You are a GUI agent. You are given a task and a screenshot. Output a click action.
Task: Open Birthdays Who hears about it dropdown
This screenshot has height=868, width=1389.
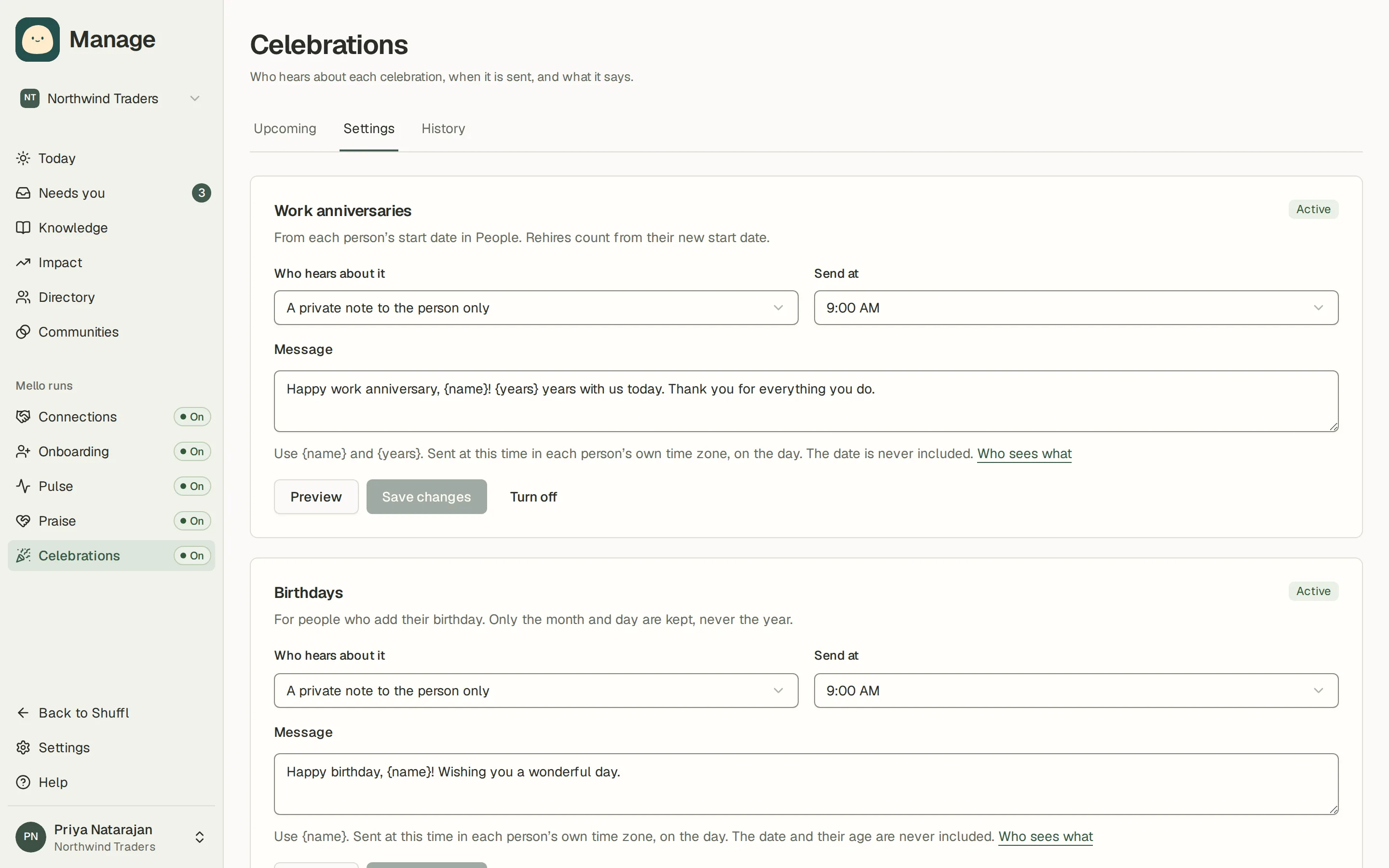536,691
